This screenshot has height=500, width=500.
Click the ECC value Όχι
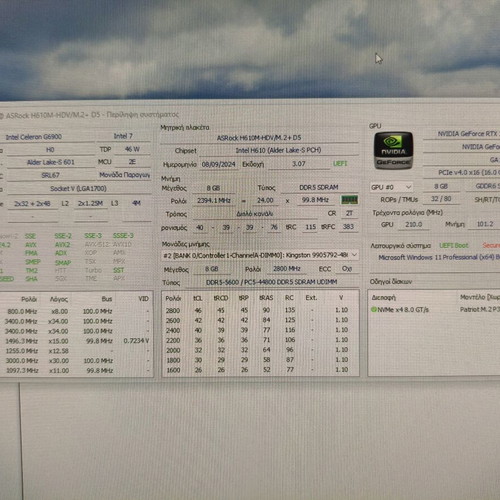pos(347,269)
